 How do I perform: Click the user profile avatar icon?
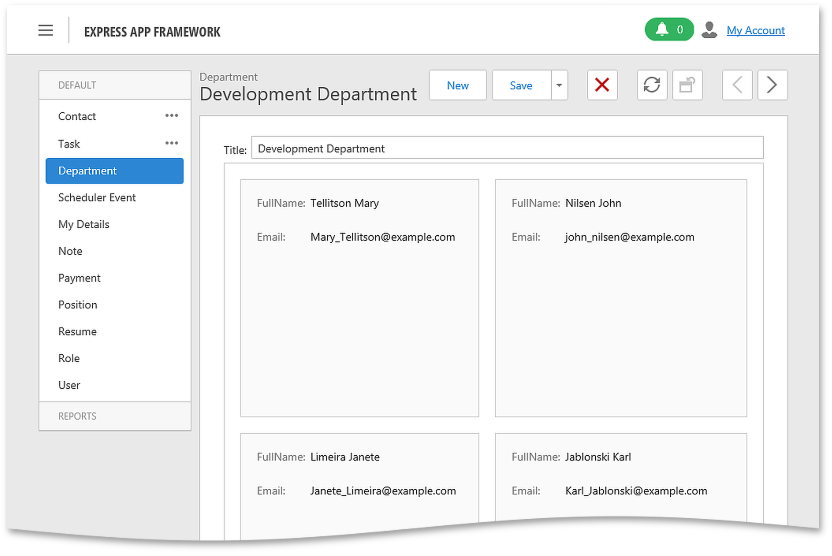coord(709,30)
